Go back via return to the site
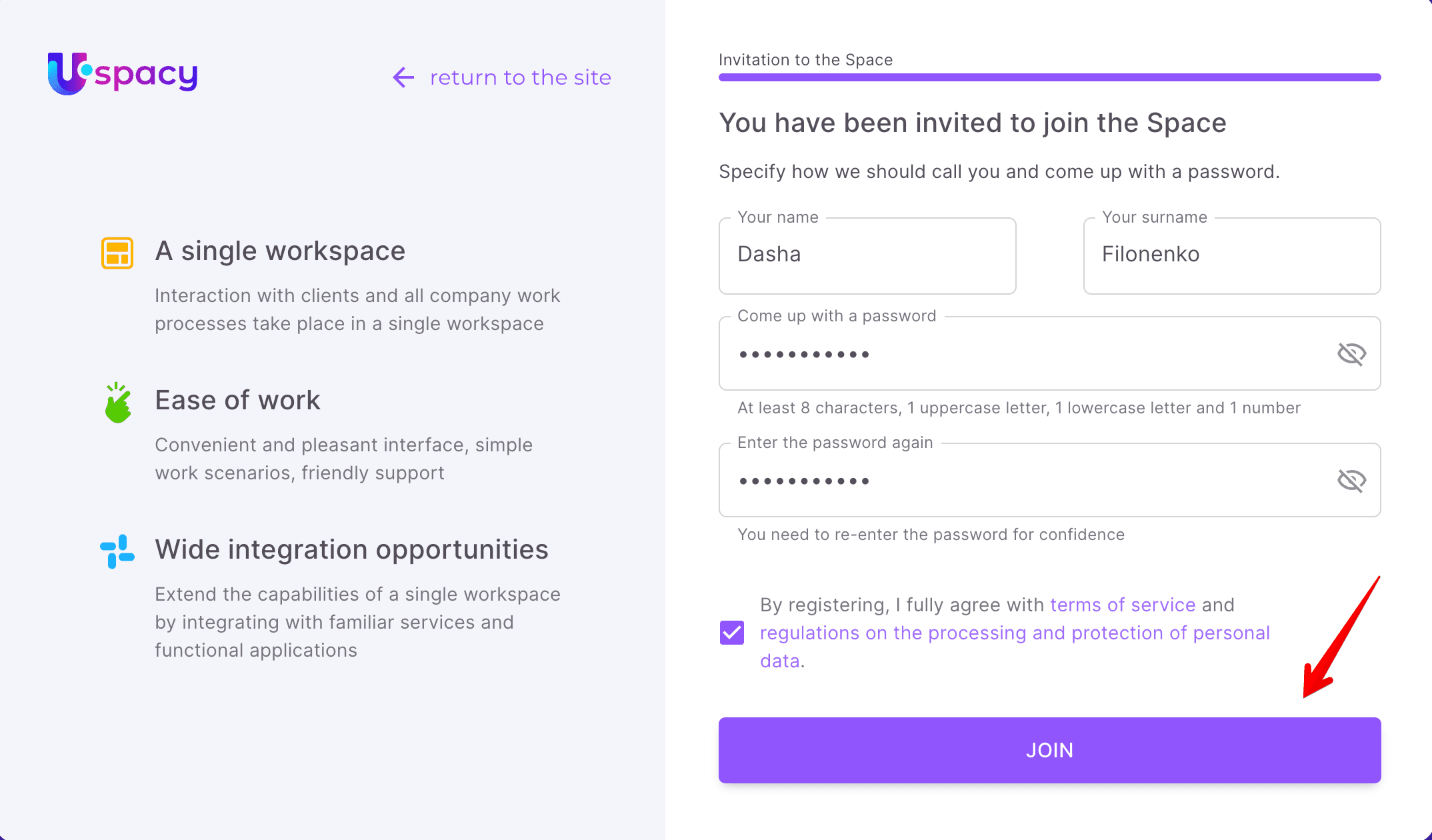1432x840 pixels. tap(520, 77)
